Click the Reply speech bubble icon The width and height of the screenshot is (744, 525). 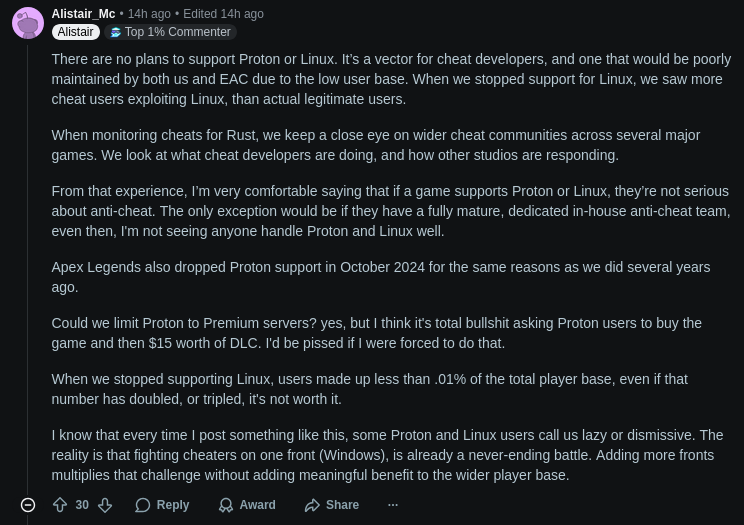tap(143, 505)
